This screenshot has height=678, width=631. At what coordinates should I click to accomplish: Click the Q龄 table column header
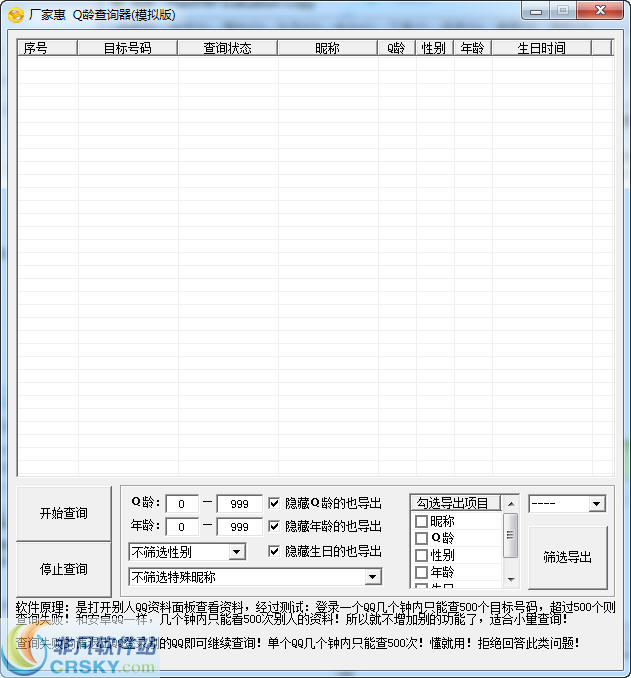tap(396, 48)
